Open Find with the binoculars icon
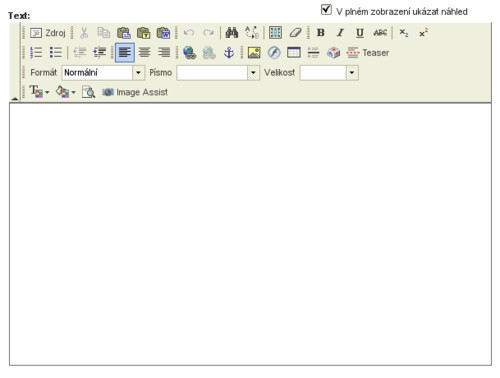Image resolution: width=500 pixels, height=378 pixels. tap(232, 33)
